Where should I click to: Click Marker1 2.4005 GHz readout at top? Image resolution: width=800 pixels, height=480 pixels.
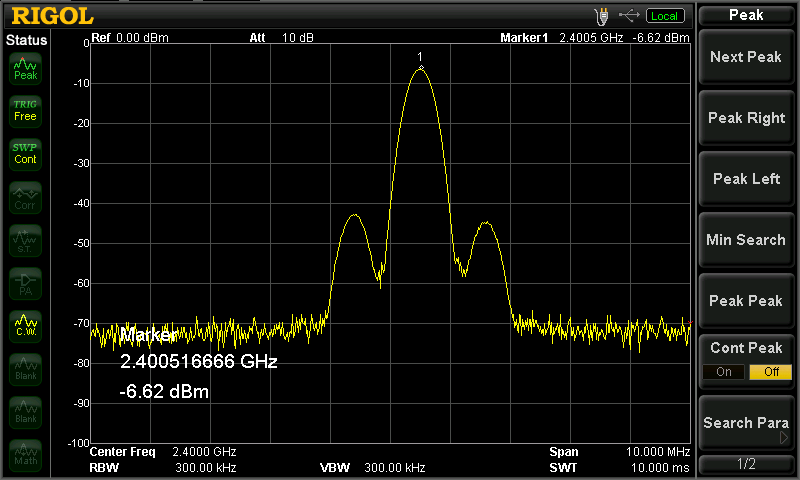[562, 38]
